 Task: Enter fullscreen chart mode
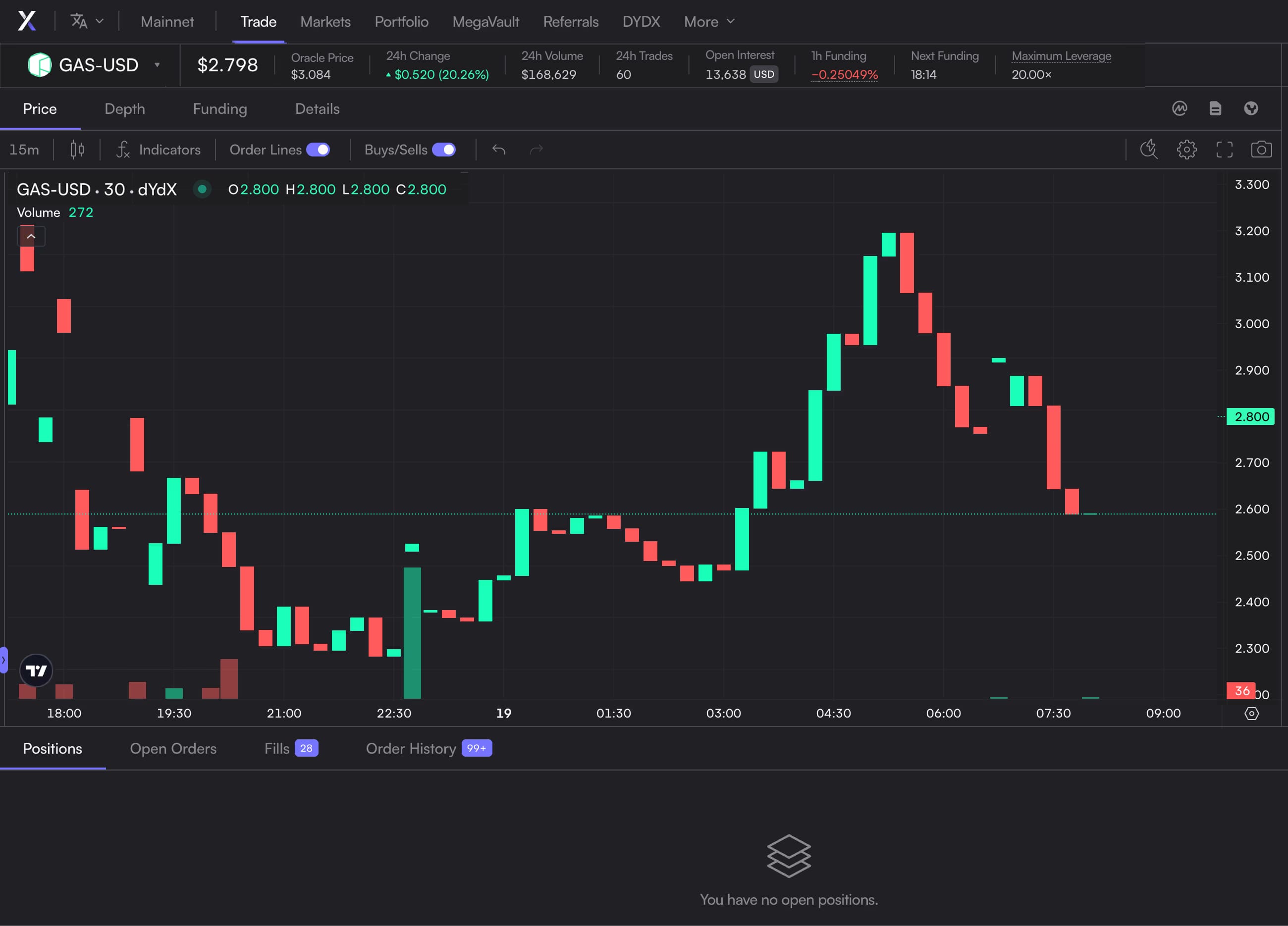point(1225,150)
